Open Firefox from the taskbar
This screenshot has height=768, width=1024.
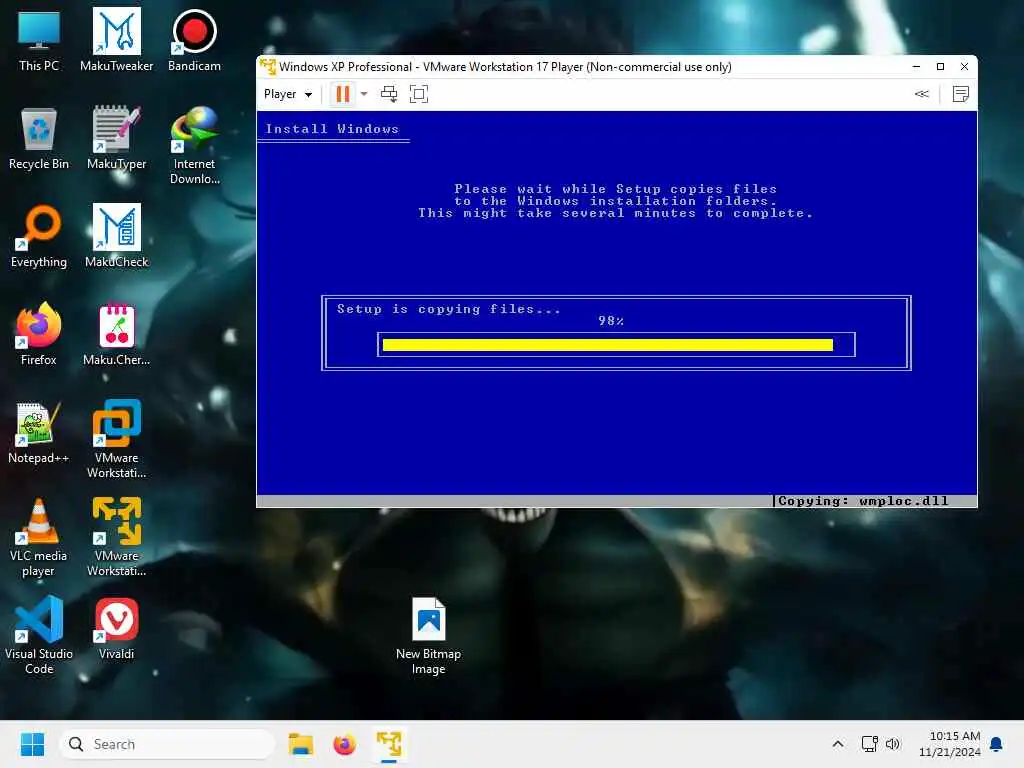tap(344, 744)
